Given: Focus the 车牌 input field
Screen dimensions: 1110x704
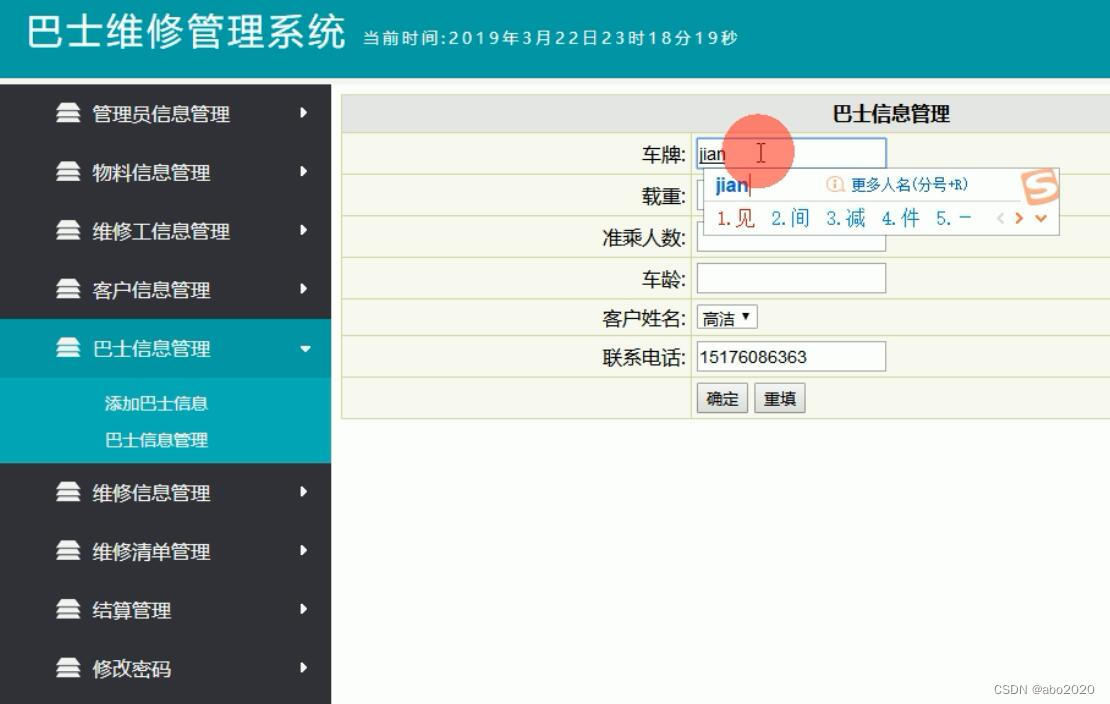Looking at the screenshot, I should pos(791,154).
